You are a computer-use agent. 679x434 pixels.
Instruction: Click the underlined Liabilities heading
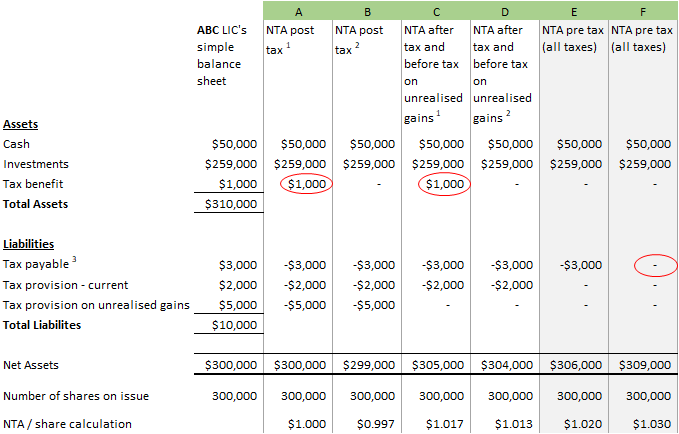coord(28,244)
